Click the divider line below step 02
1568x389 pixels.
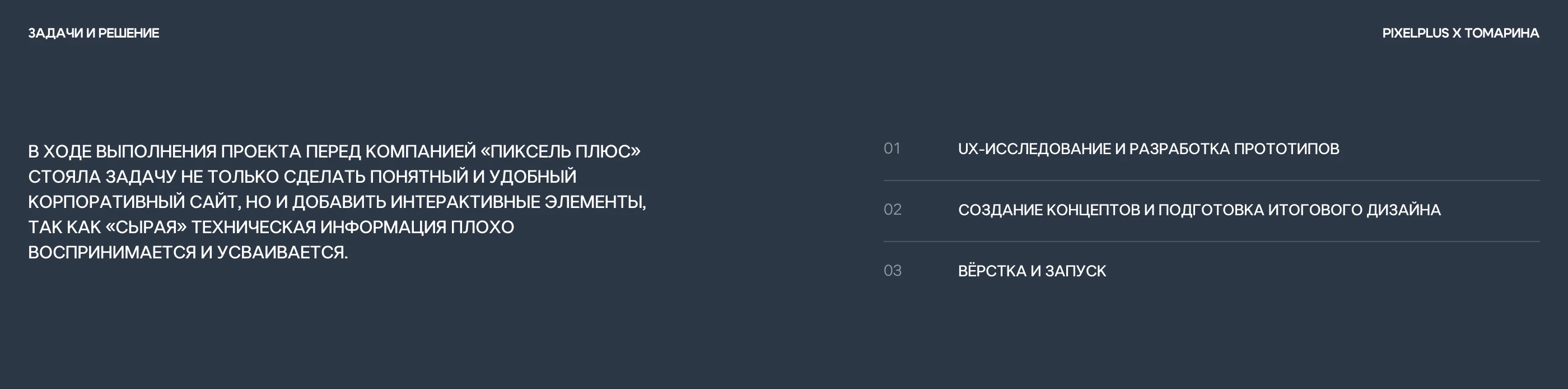pos(1211,242)
